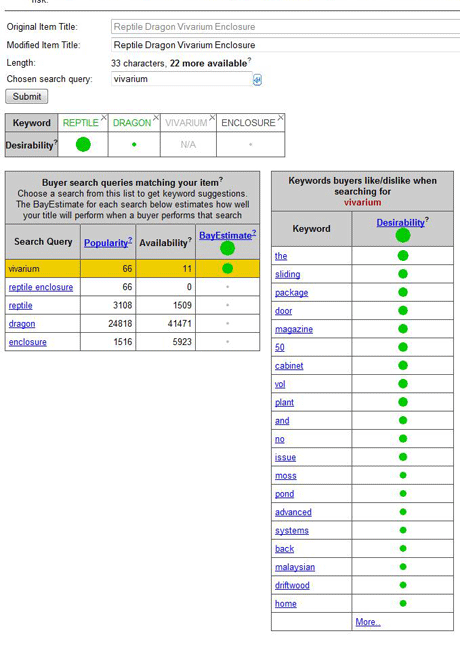Image resolution: width=460 pixels, height=646 pixels.
Task: Click the green BayEstimate dot in the vivarium row
Action: pos(227,269)
